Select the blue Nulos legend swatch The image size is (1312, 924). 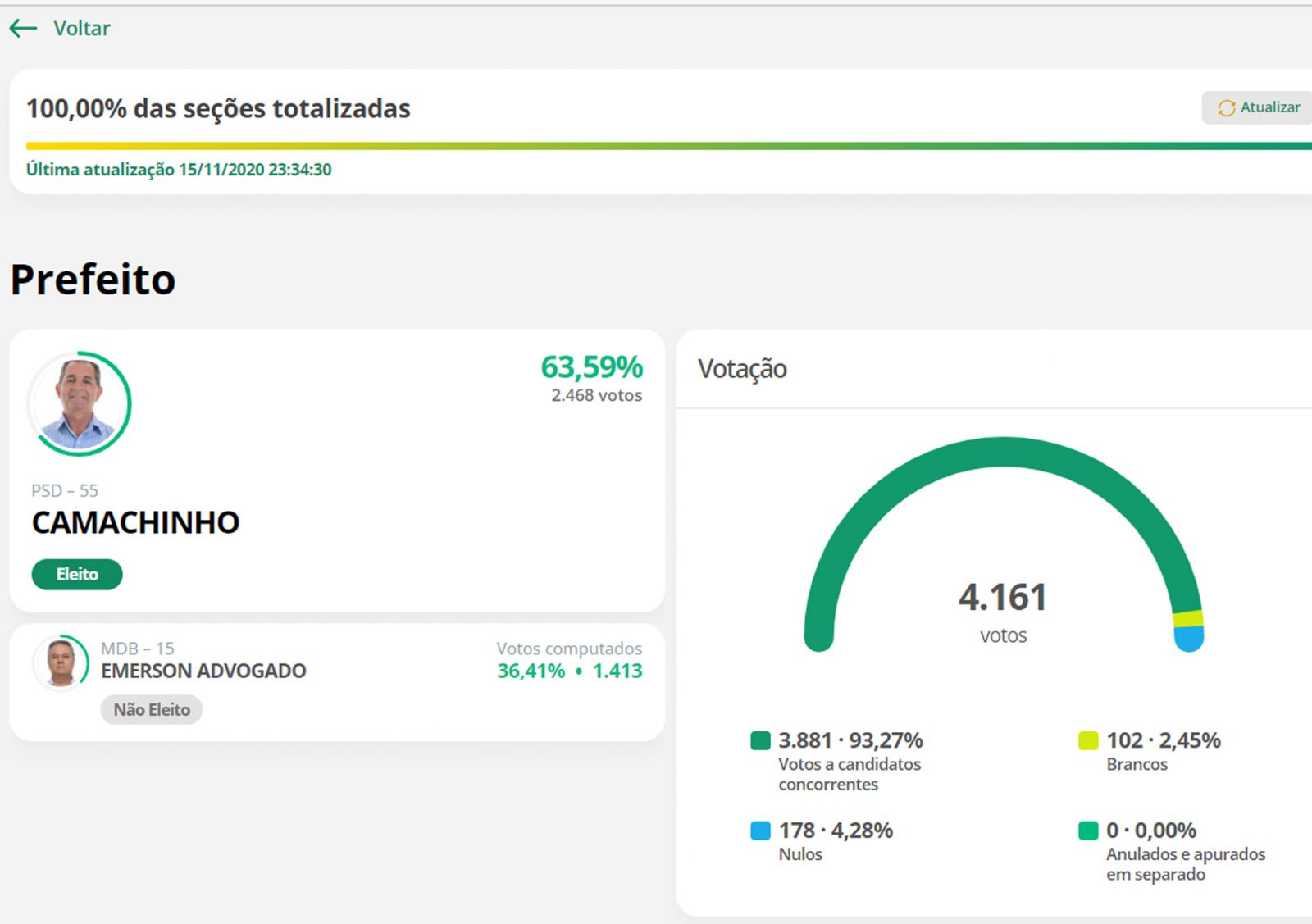click(760, 831)
